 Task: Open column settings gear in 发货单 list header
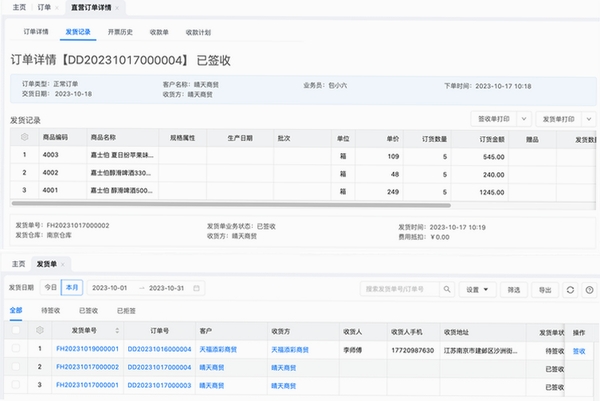point(40,330)
